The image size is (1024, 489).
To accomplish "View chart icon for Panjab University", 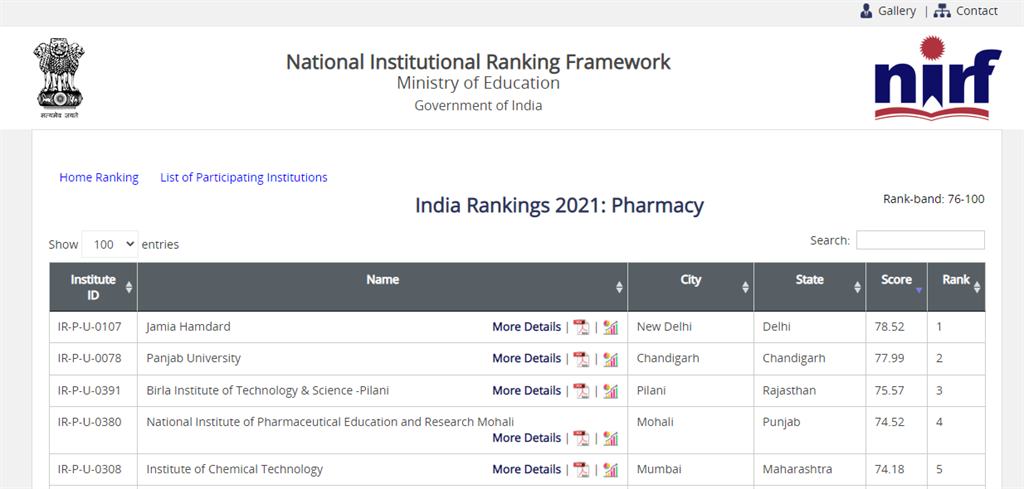I will point(611,359).
